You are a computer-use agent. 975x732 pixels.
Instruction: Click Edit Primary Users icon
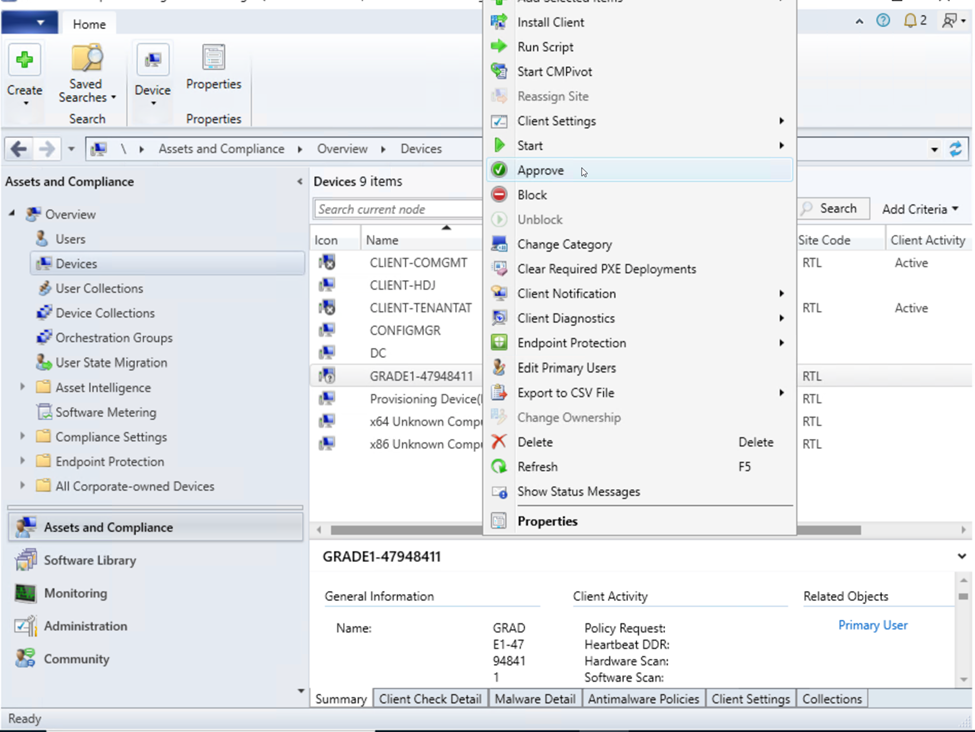tap(499, 368)
